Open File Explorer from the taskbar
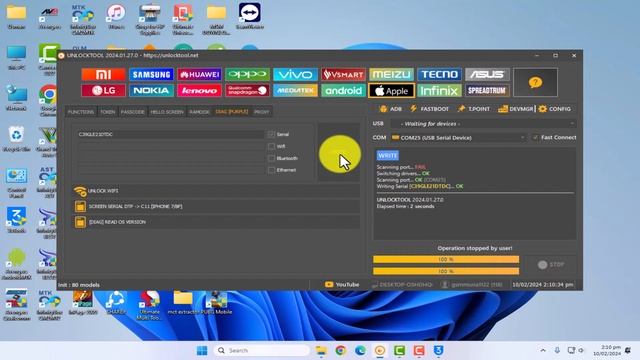Image resolution: width=640 pixels, height=360 pixels. pyautogui.click(x=321, y=351)
